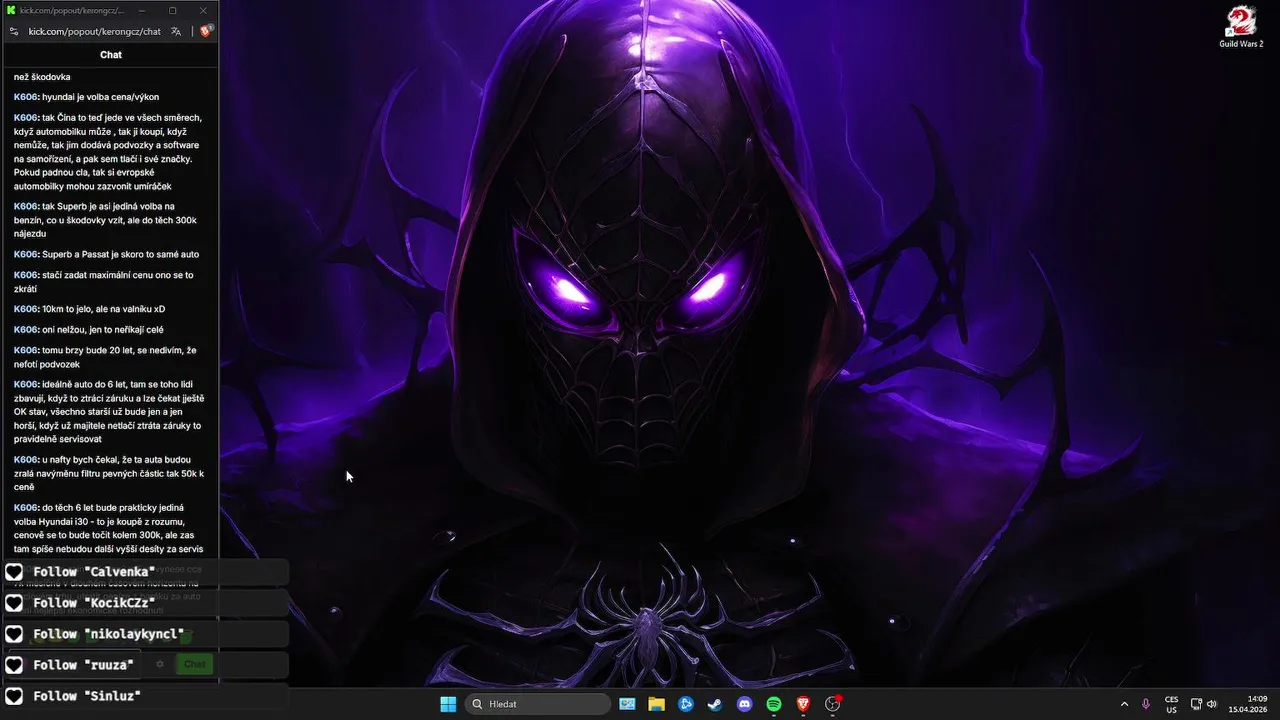Click the Follow "KocikCZz" alert text

[94, 603]
